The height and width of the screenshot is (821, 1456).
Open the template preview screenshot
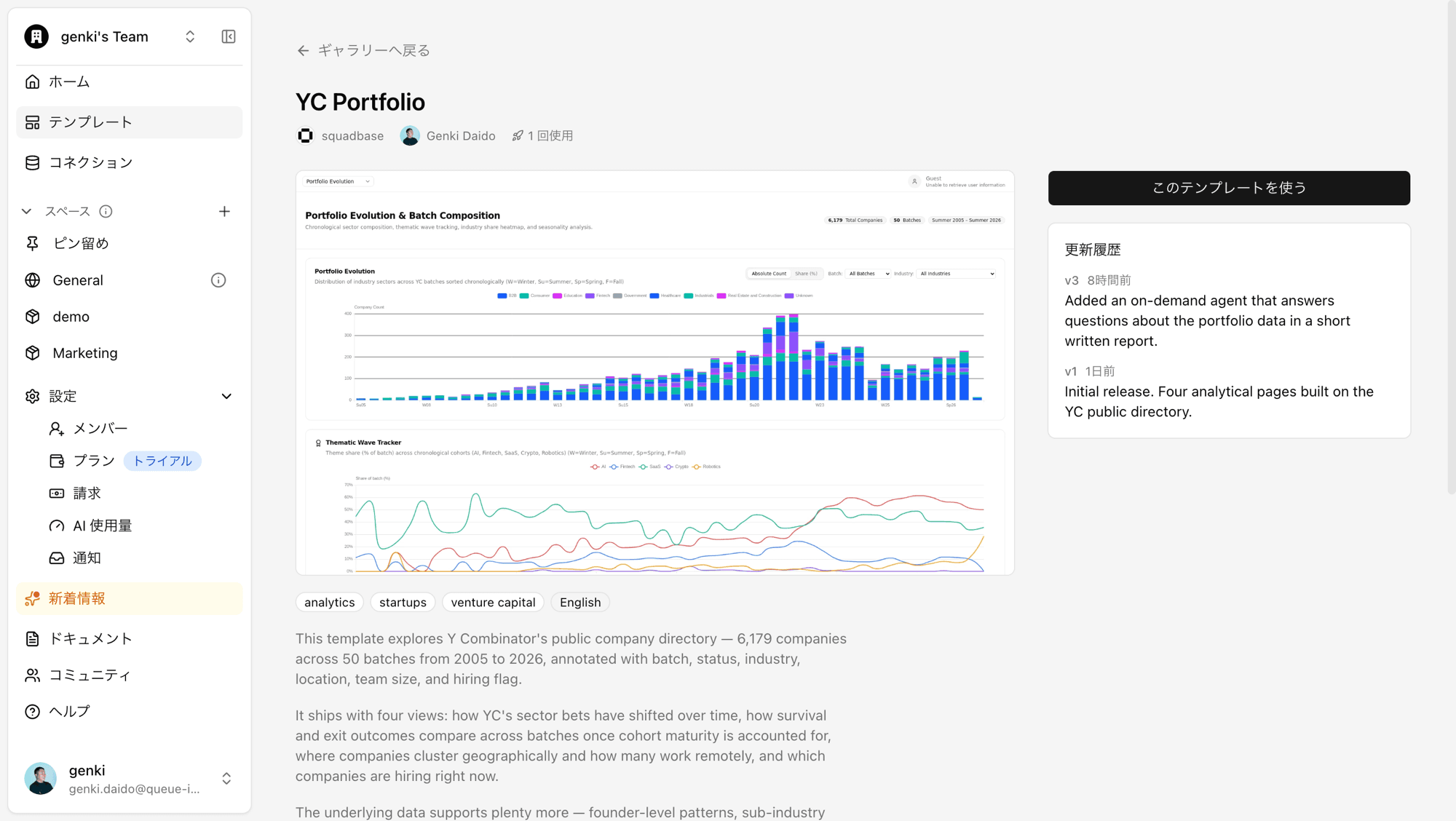(x=655, y=373)
